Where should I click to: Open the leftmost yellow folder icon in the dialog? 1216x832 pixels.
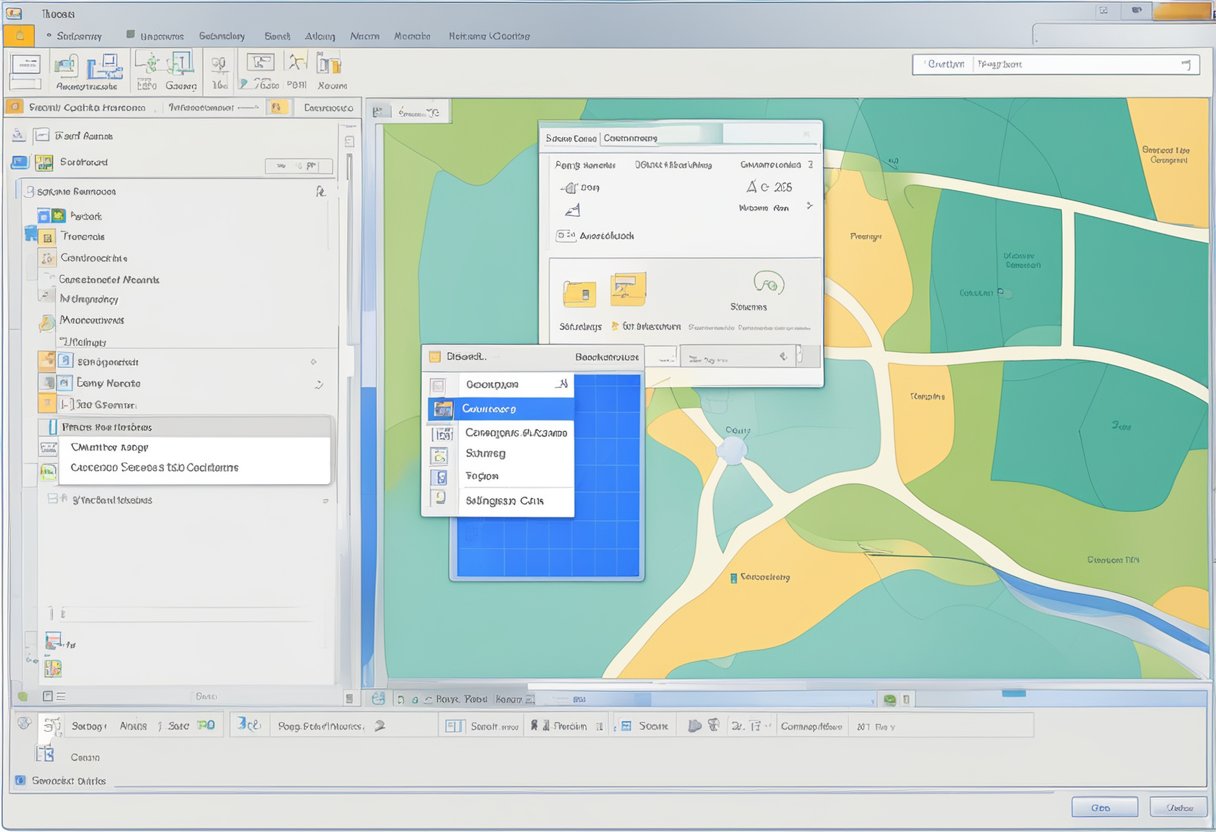point(579,292)
